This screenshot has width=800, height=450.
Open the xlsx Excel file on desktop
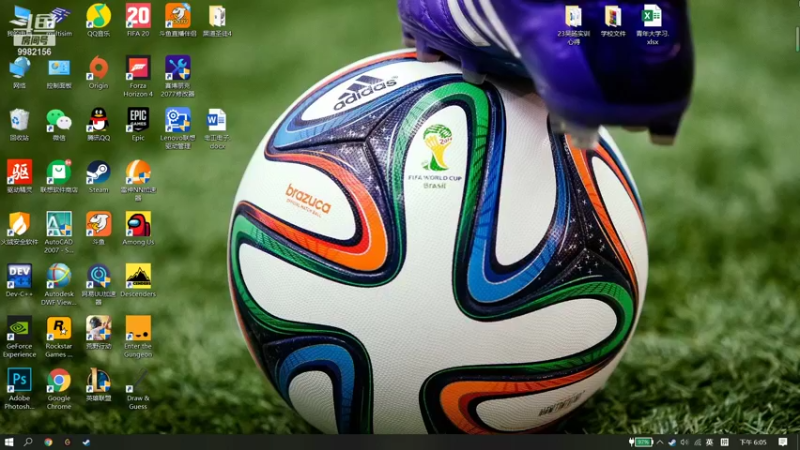[x=652, y=23]
